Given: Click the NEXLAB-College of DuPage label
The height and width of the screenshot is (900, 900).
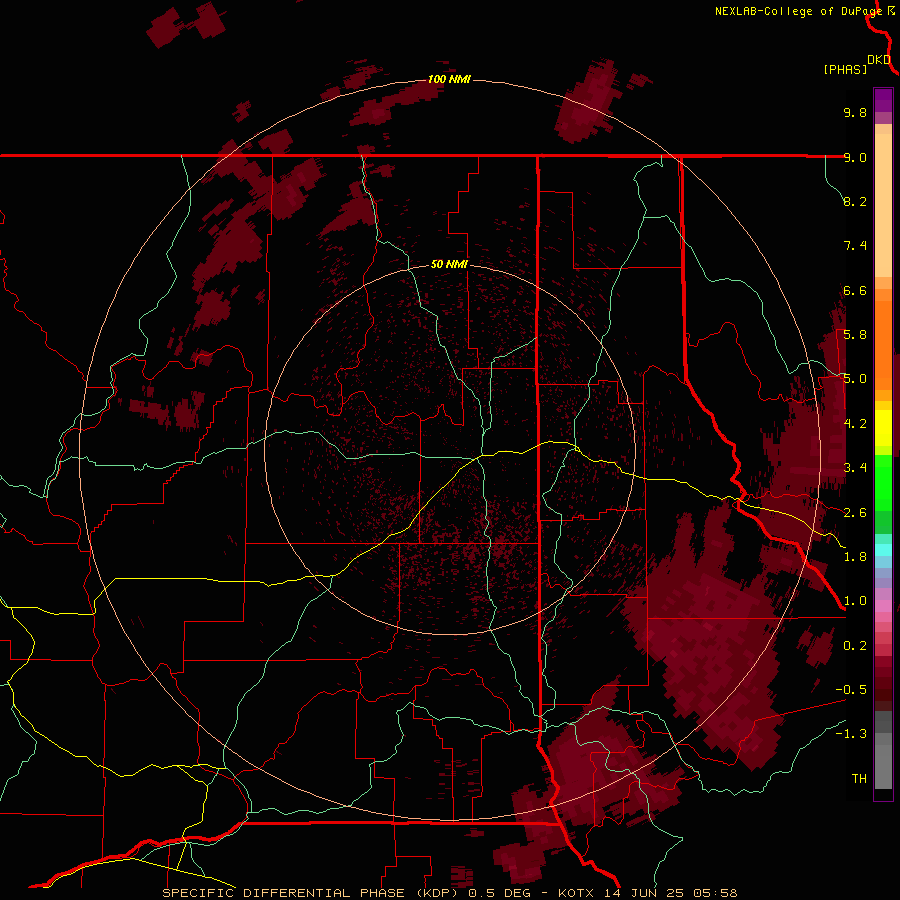Looking at the screenshot, I should (798, 11).
